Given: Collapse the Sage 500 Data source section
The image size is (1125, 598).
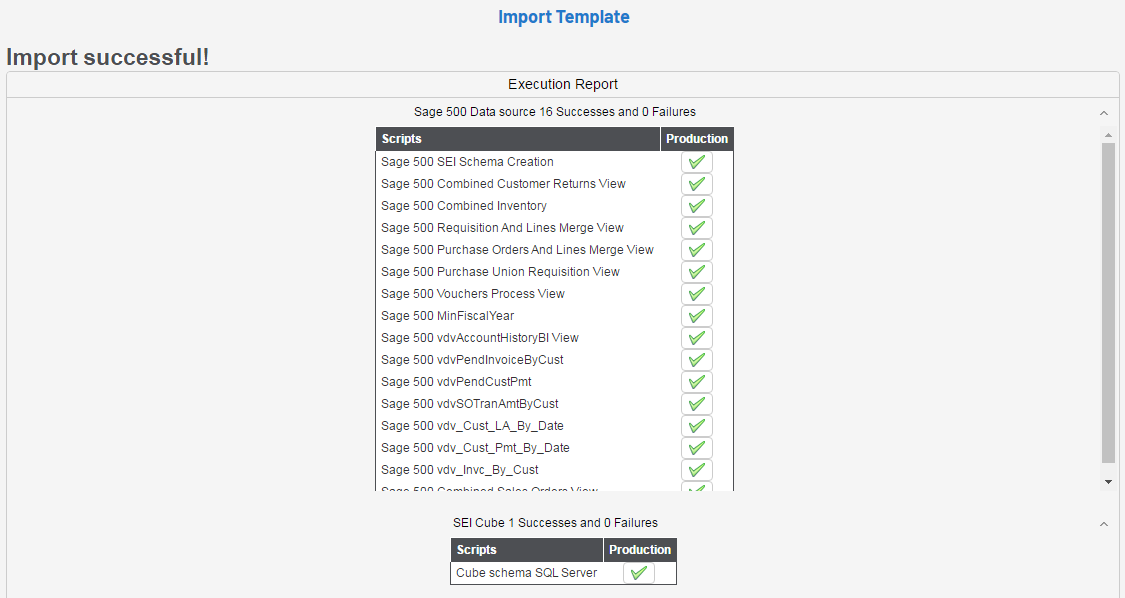Looking at the screenshot, I should (x=1104, y=114).
